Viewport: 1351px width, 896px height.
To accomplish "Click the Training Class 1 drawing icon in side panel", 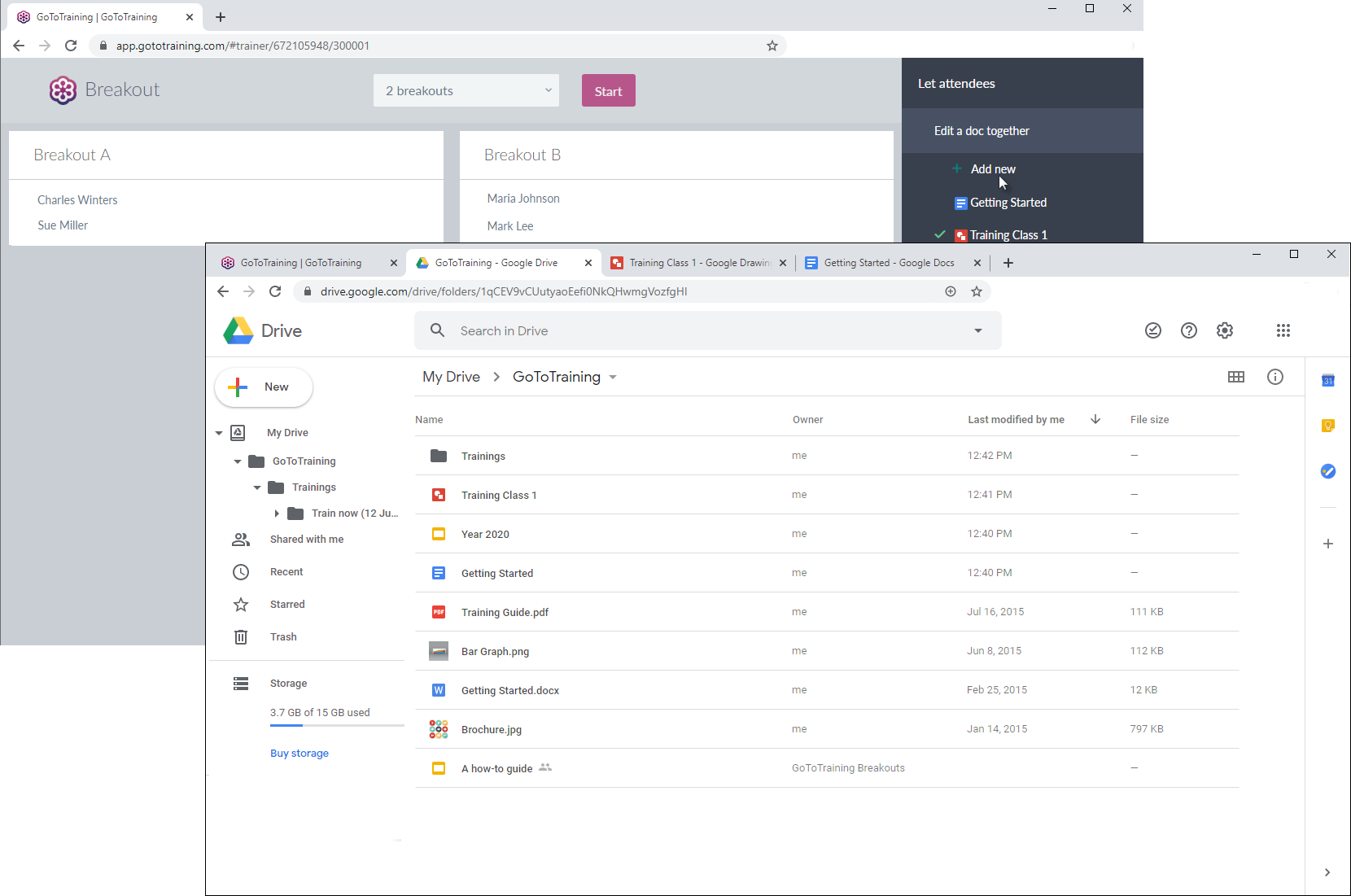I will click(x=961, y=236).
